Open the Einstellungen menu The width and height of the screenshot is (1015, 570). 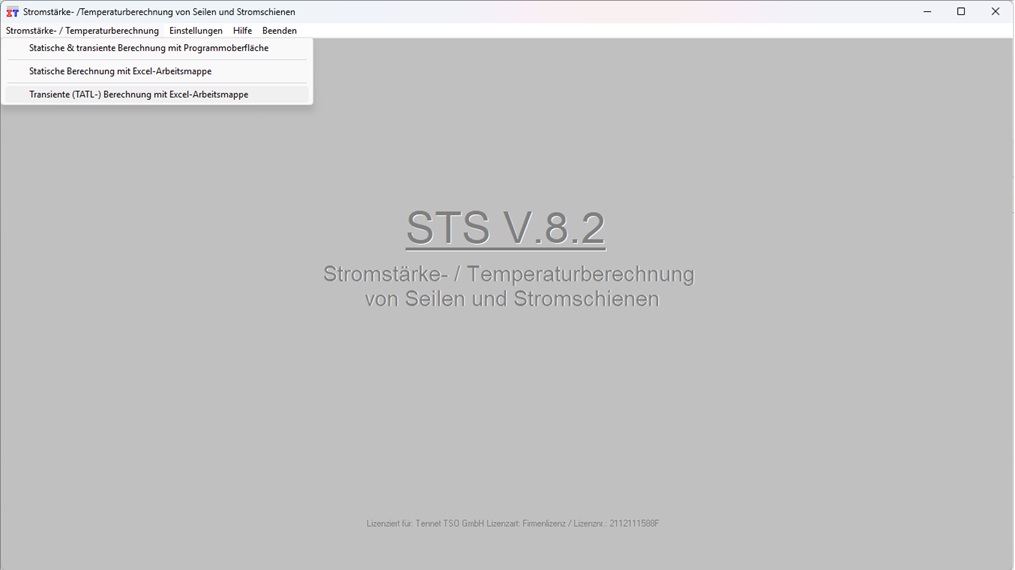tap(195, 30)
